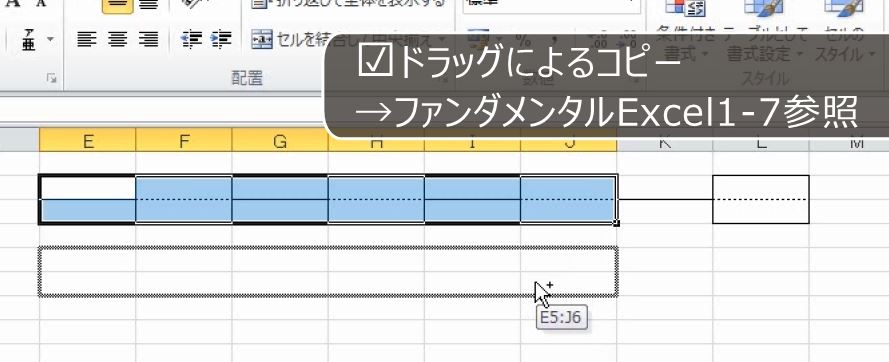Click the fill handle at selection corner

(617, 224)
